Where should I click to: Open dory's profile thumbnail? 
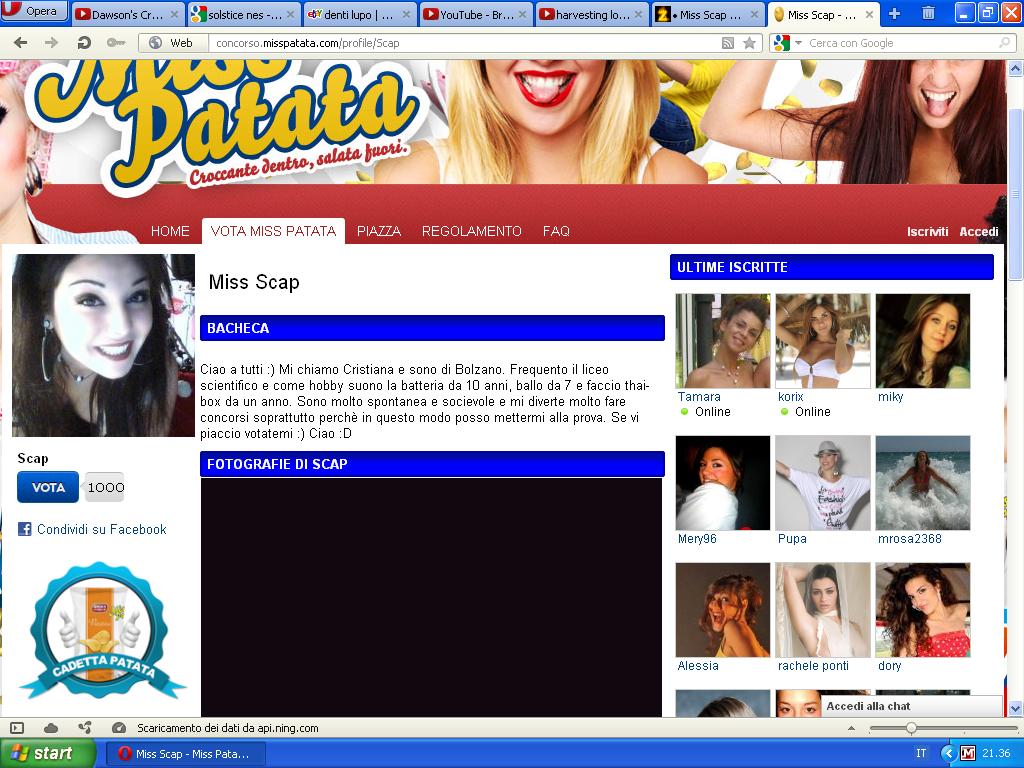[923, 610]
